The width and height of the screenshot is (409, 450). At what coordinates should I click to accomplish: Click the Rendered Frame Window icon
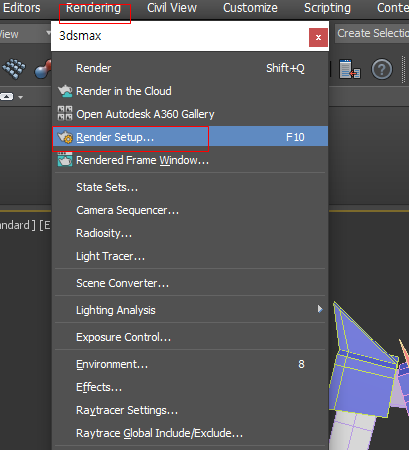tap(65, 159)
